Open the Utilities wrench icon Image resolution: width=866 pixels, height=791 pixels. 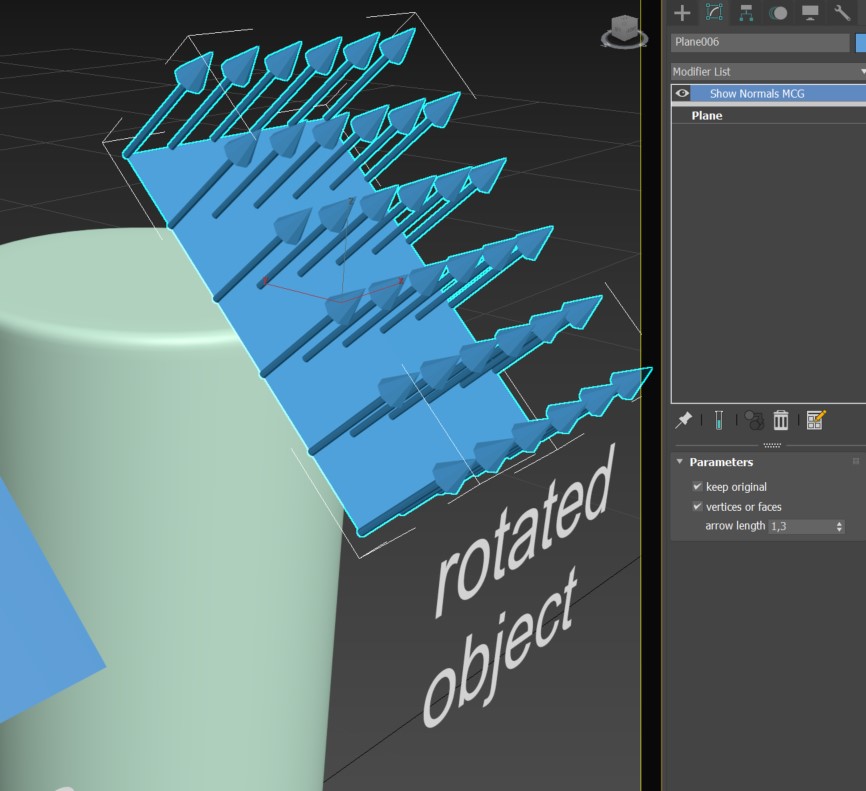point(842,13)
